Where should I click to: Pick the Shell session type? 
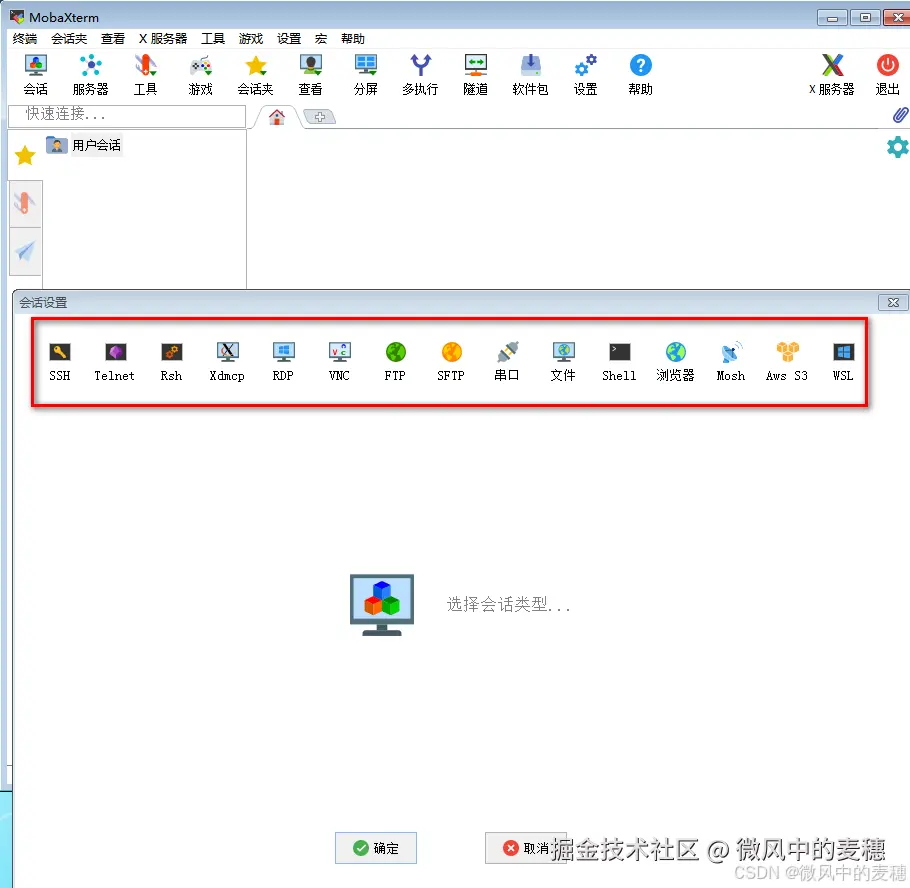[619, 362]
